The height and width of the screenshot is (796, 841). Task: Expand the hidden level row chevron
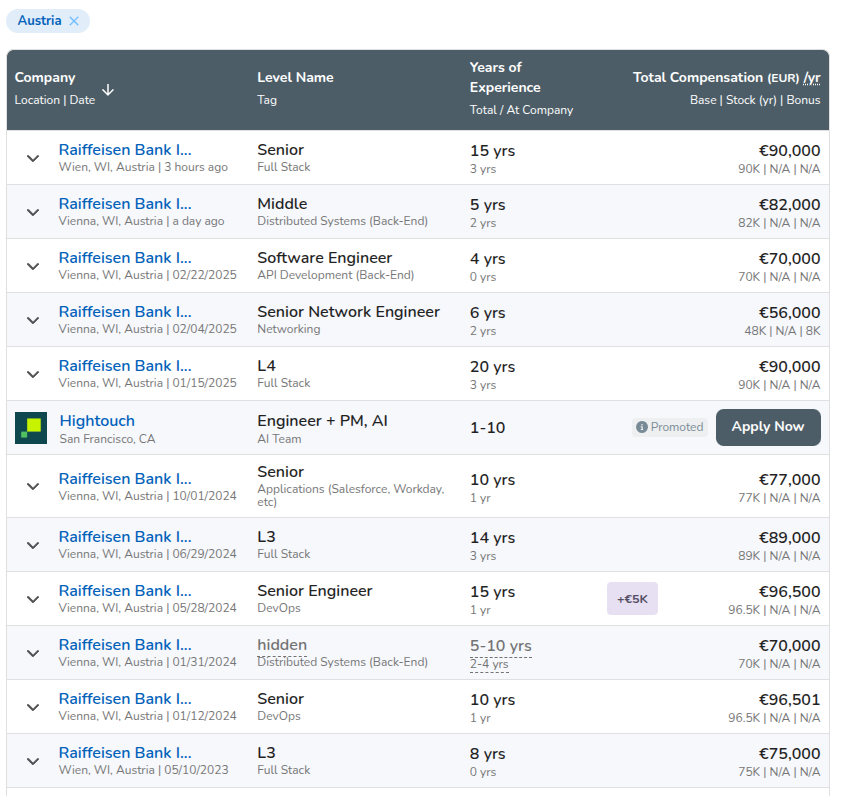coord(33,653)
